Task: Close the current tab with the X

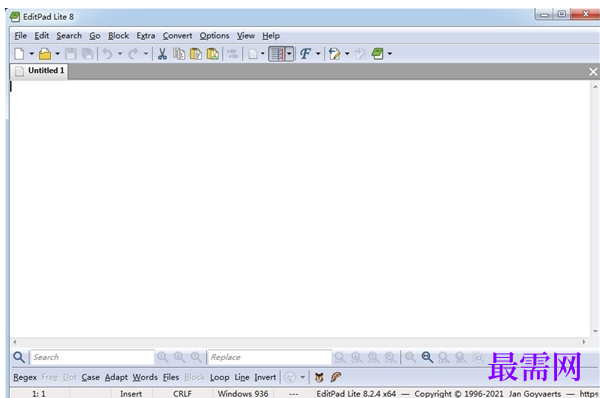Action: click(593, 72)
